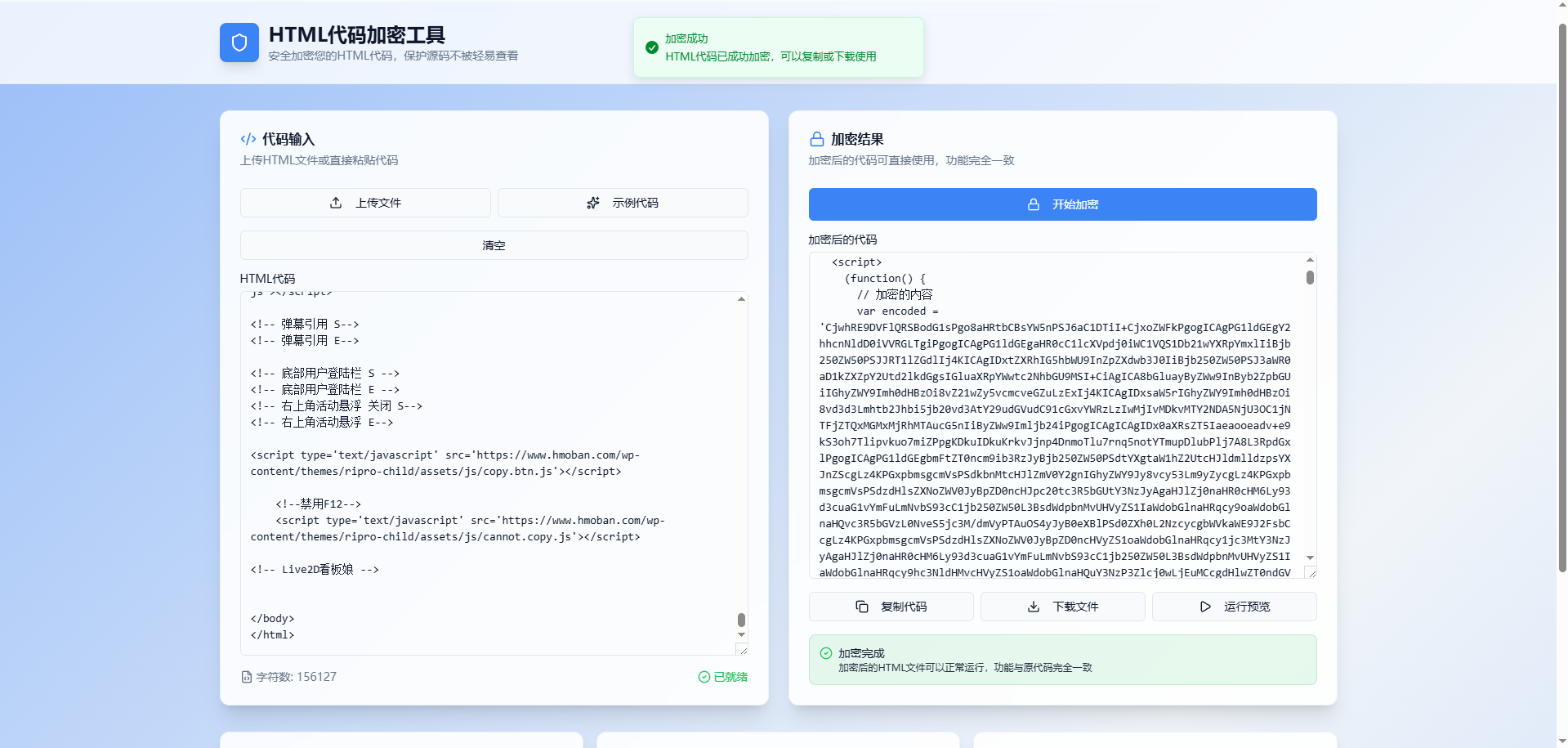Screen dimensions: 1568x748
Task: Click the upload arrow icon in 上传文件
Action: [x=336, y=203]
